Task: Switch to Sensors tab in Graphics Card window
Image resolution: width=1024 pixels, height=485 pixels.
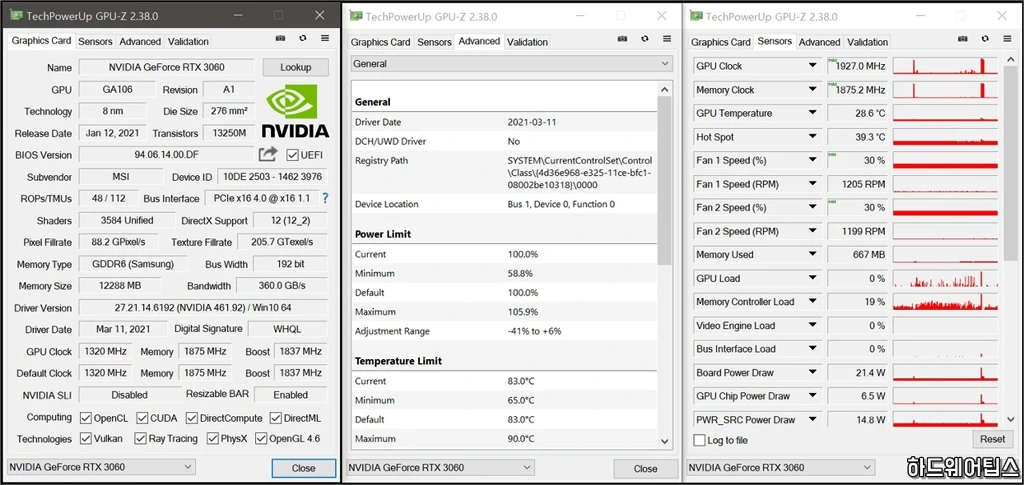Action: point(95,41)
